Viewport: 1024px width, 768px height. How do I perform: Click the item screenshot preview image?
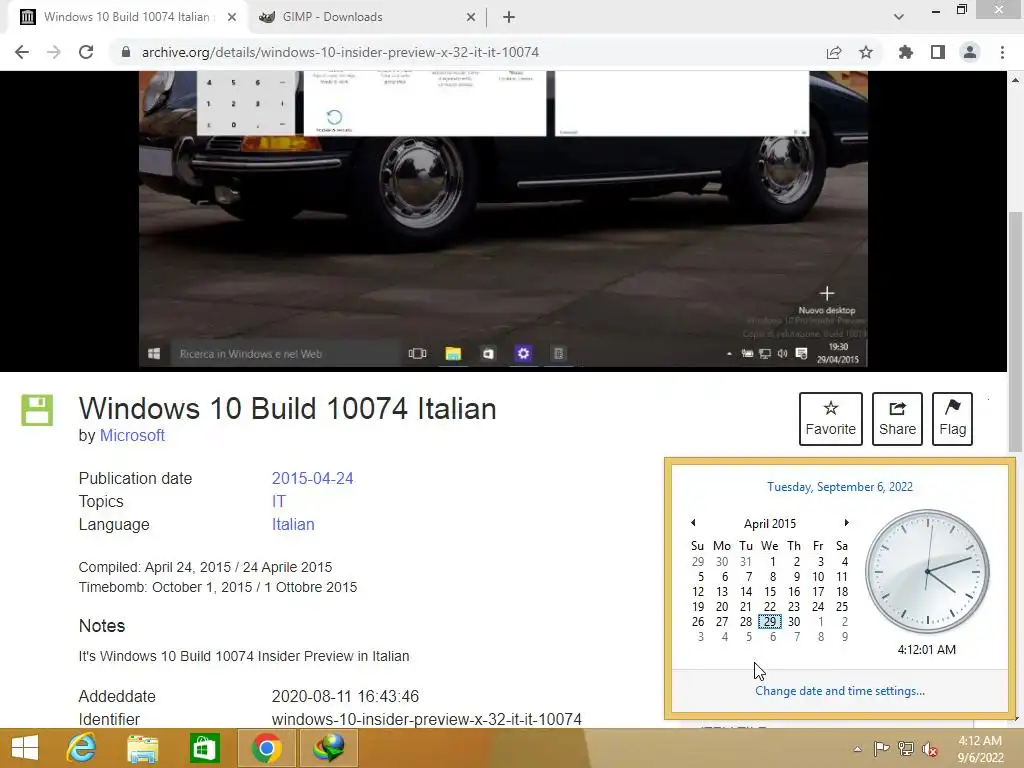coord(504,221)
